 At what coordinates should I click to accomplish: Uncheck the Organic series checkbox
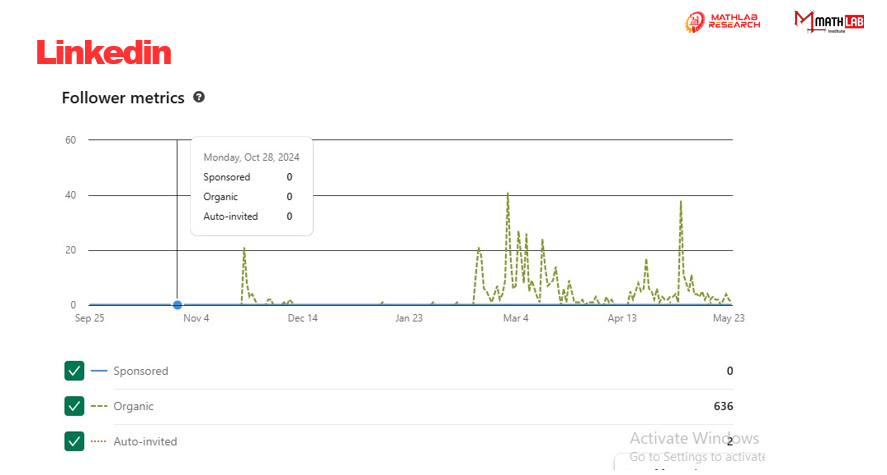[x=74, y=406]
